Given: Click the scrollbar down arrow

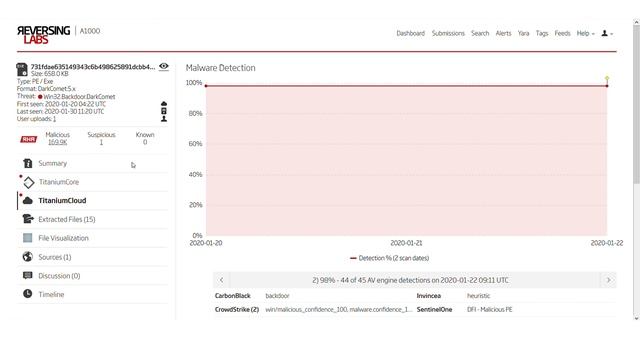Looking at the screenshot, I should pyautogui.click(x=636, y=318).
